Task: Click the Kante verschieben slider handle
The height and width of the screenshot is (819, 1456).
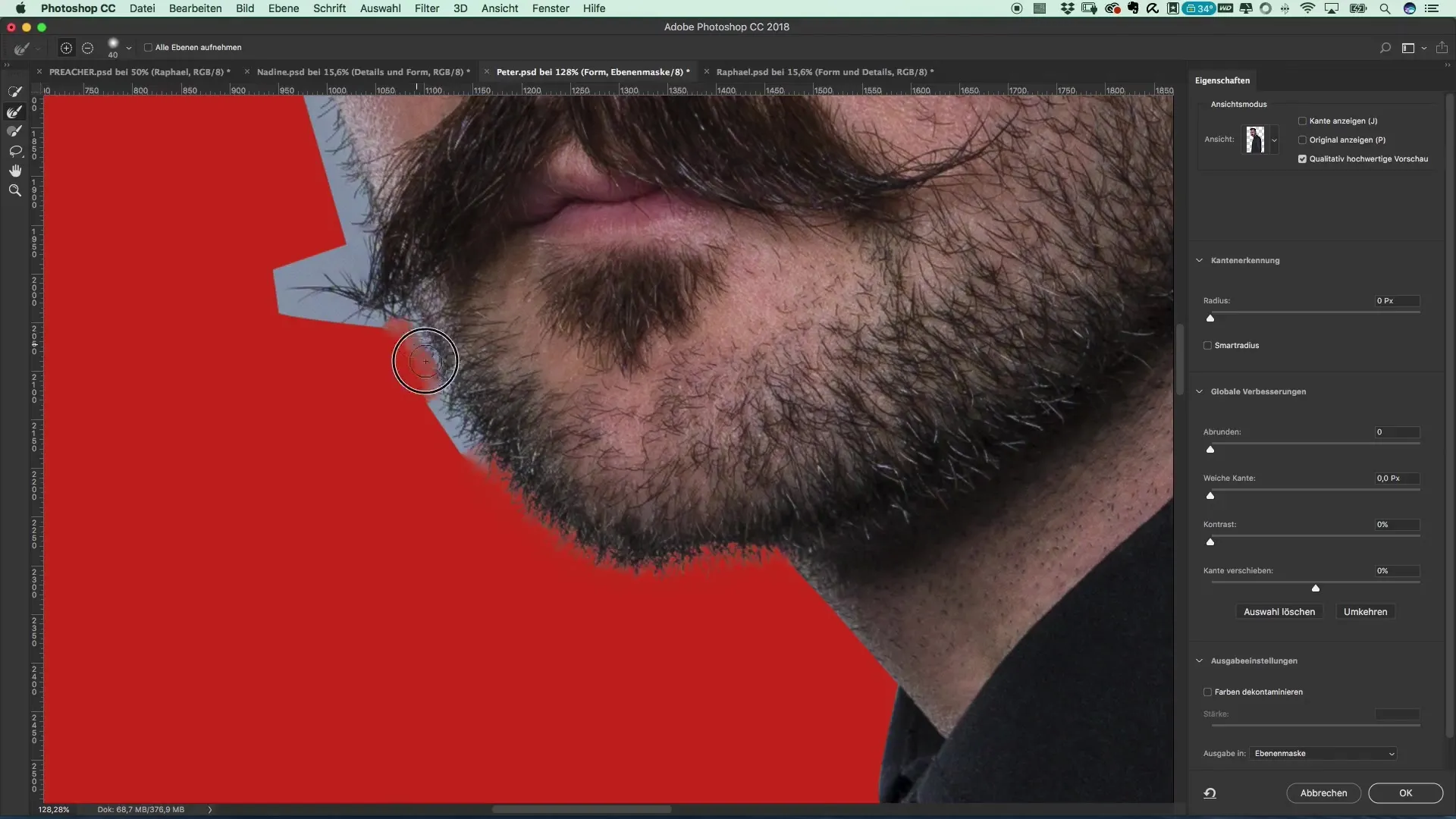Action: point(1316,588)
